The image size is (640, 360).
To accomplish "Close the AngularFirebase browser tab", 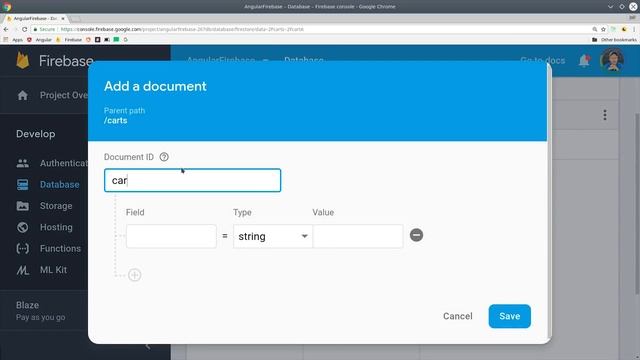I will pos(63,19).
